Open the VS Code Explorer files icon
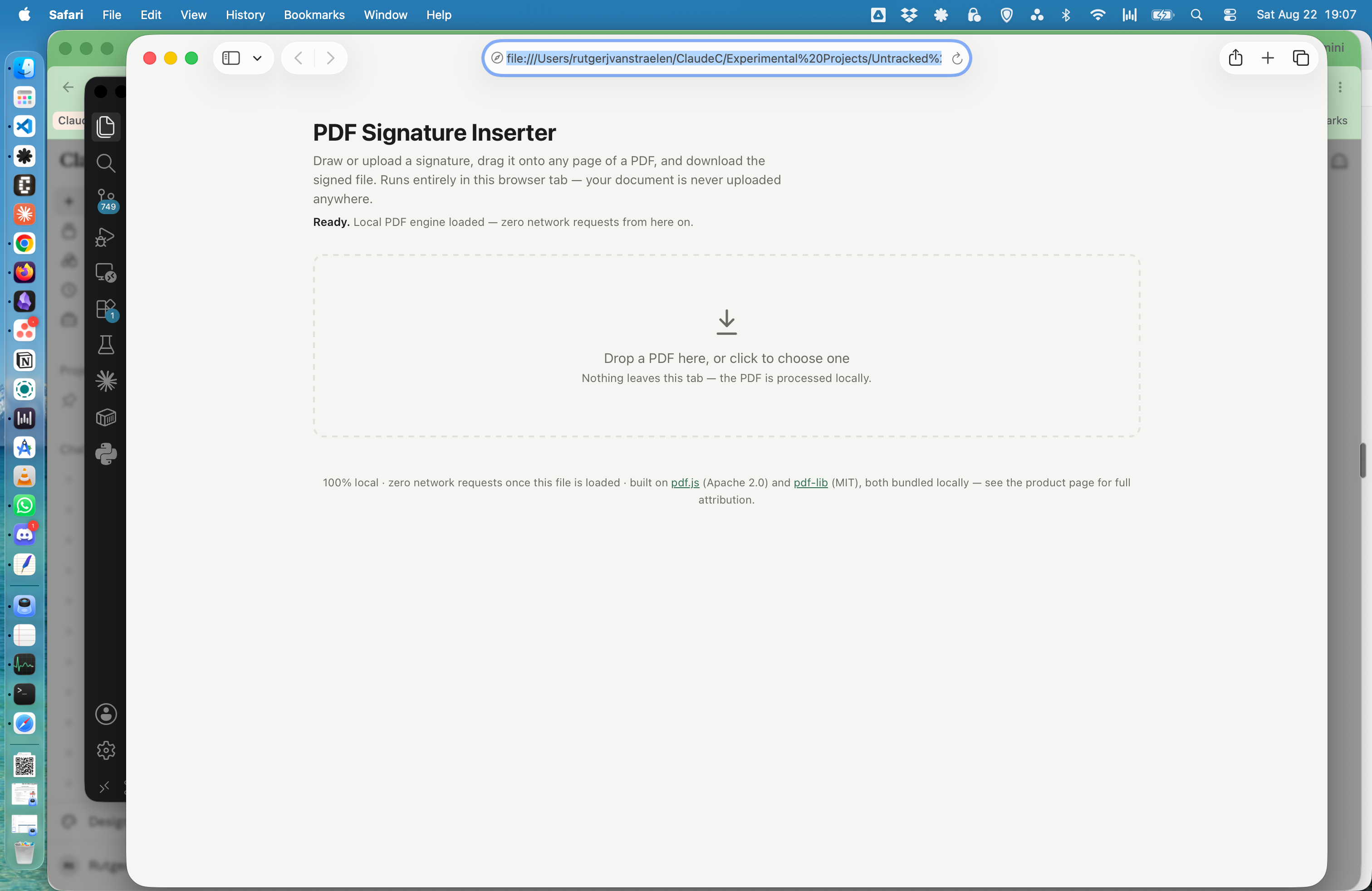The height and width of the screenshot is (891, 1372). 106,127
